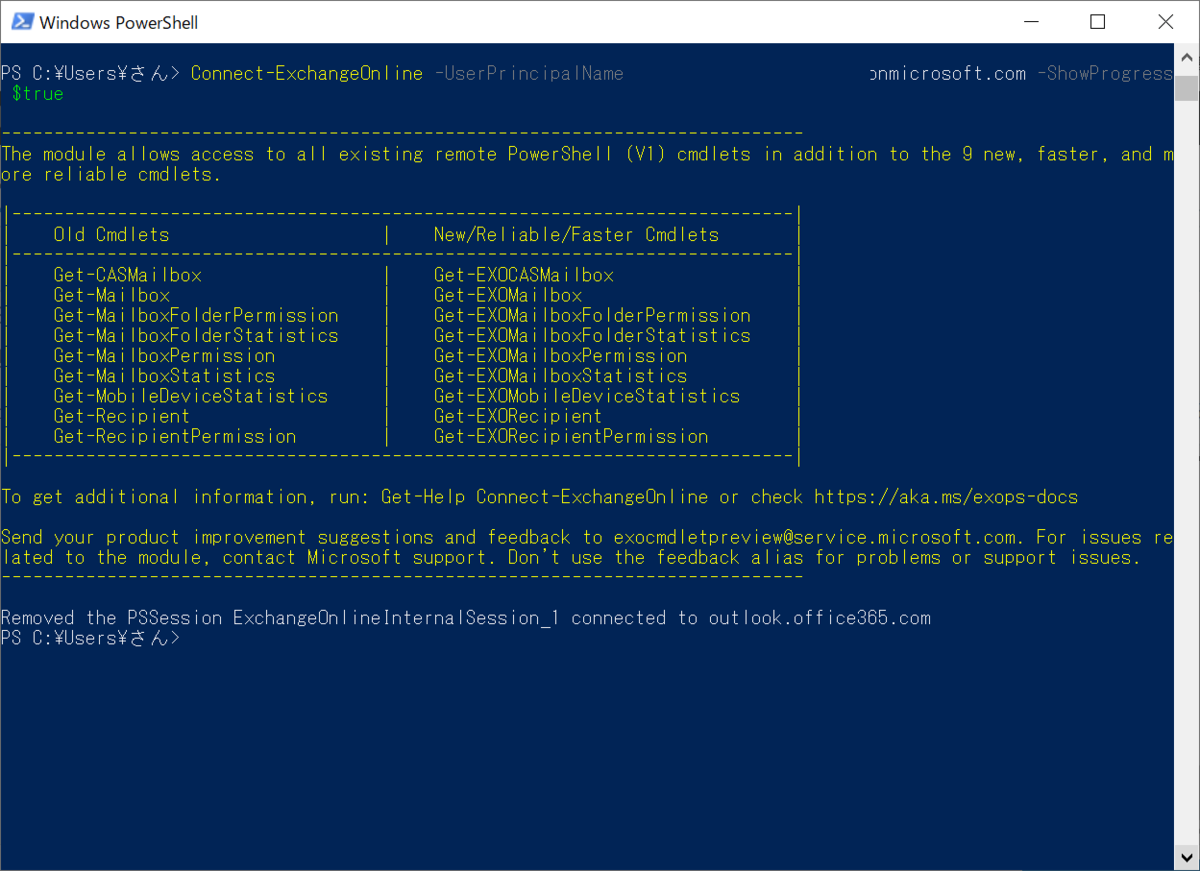
Task: Click Get-EXORecipient cmdlet
Action: (518, 416)
